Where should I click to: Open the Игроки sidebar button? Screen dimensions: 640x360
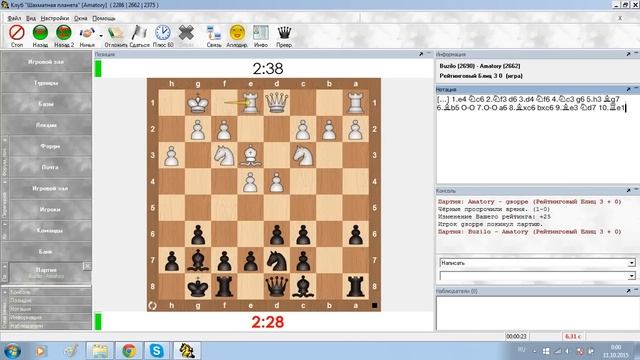point(50,209)
